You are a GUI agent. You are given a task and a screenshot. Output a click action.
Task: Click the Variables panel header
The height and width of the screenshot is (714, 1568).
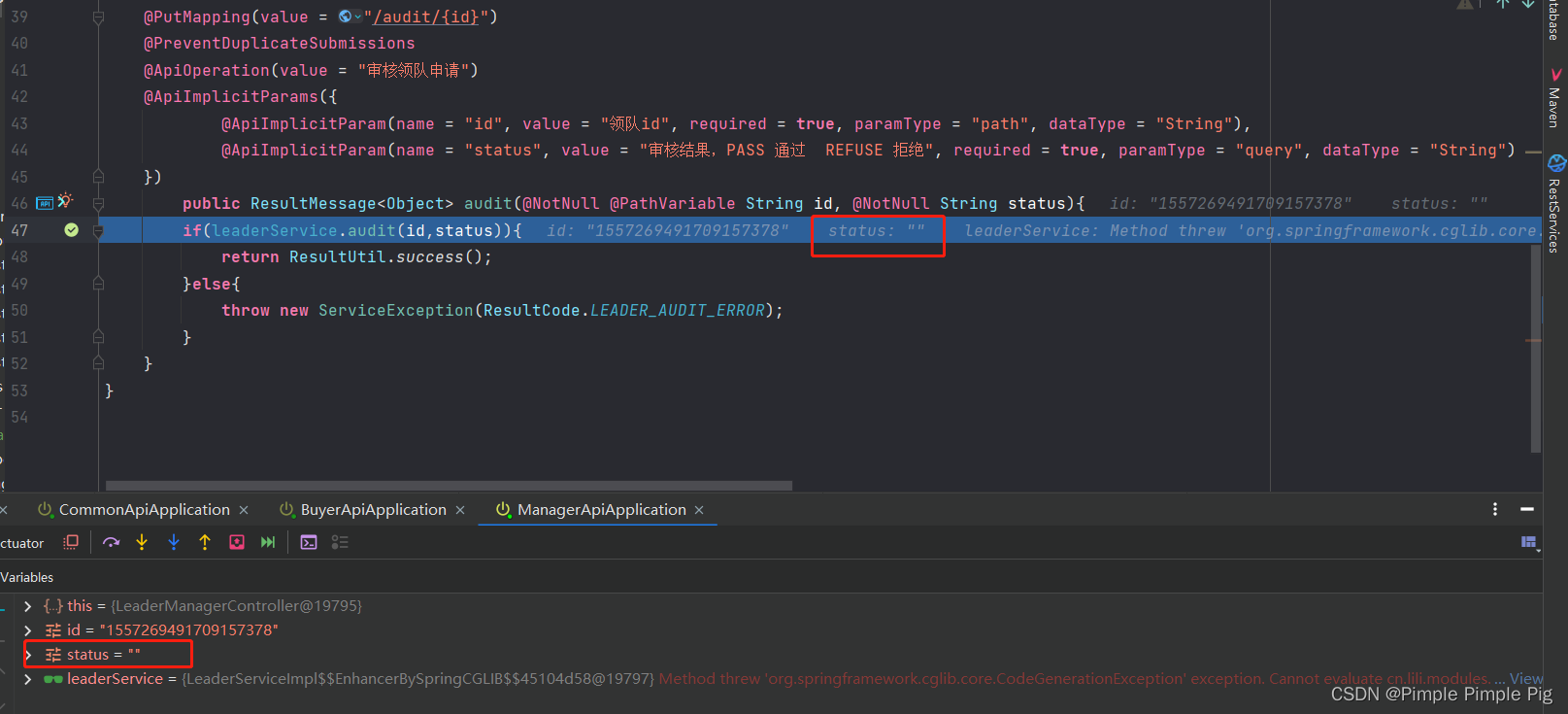point(27,577)
